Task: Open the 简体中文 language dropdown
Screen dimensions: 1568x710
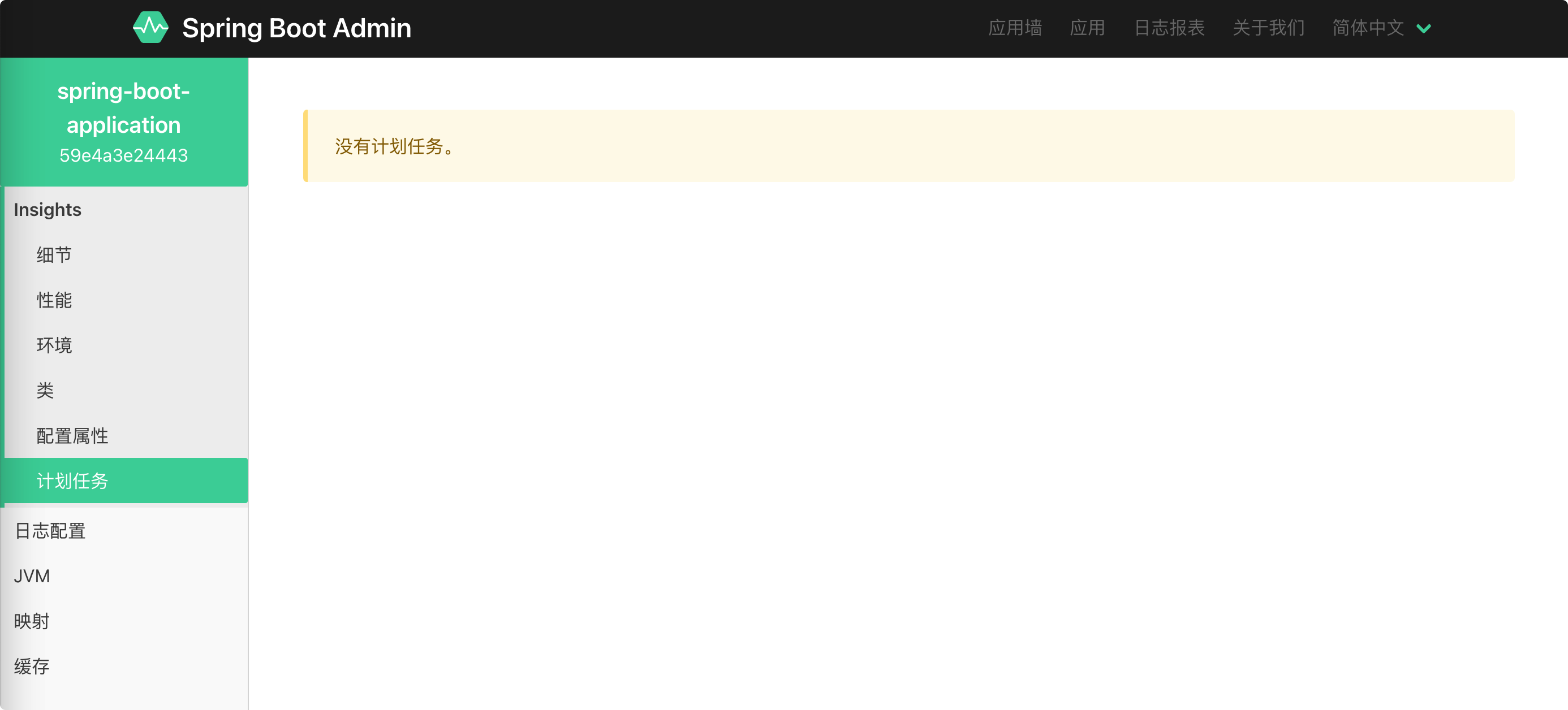Action: click(x=1381, y=28)
